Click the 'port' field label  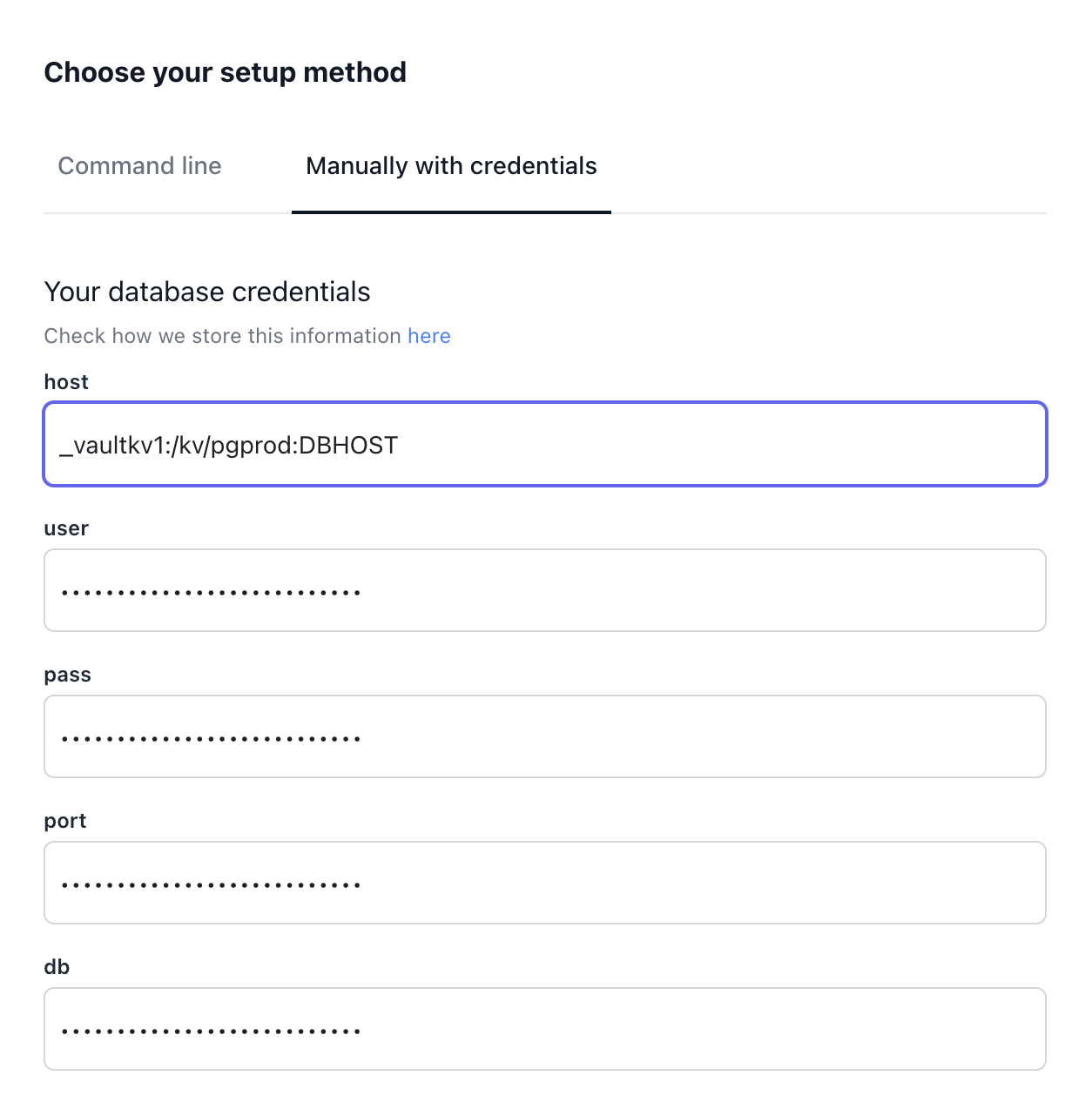(65, 821)
